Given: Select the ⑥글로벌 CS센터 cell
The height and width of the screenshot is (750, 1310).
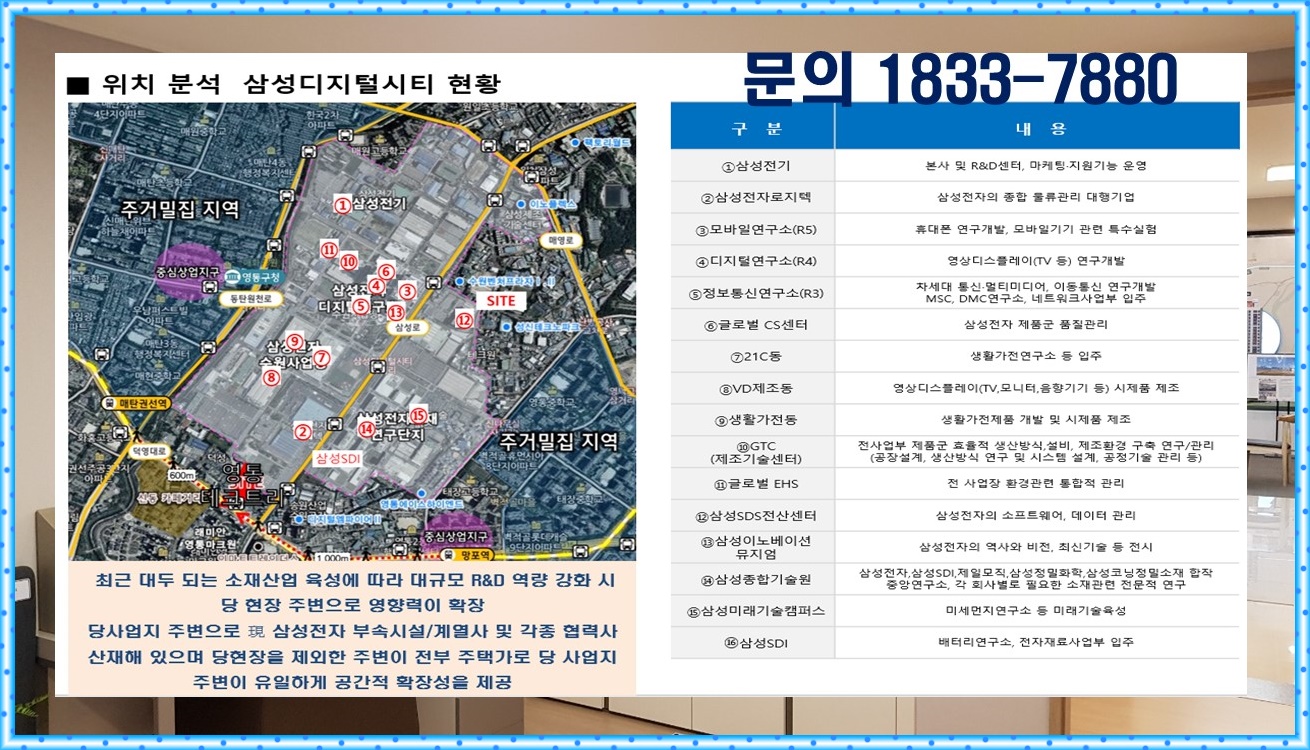Looking at the screenshot, I should [x=755, y=325].
